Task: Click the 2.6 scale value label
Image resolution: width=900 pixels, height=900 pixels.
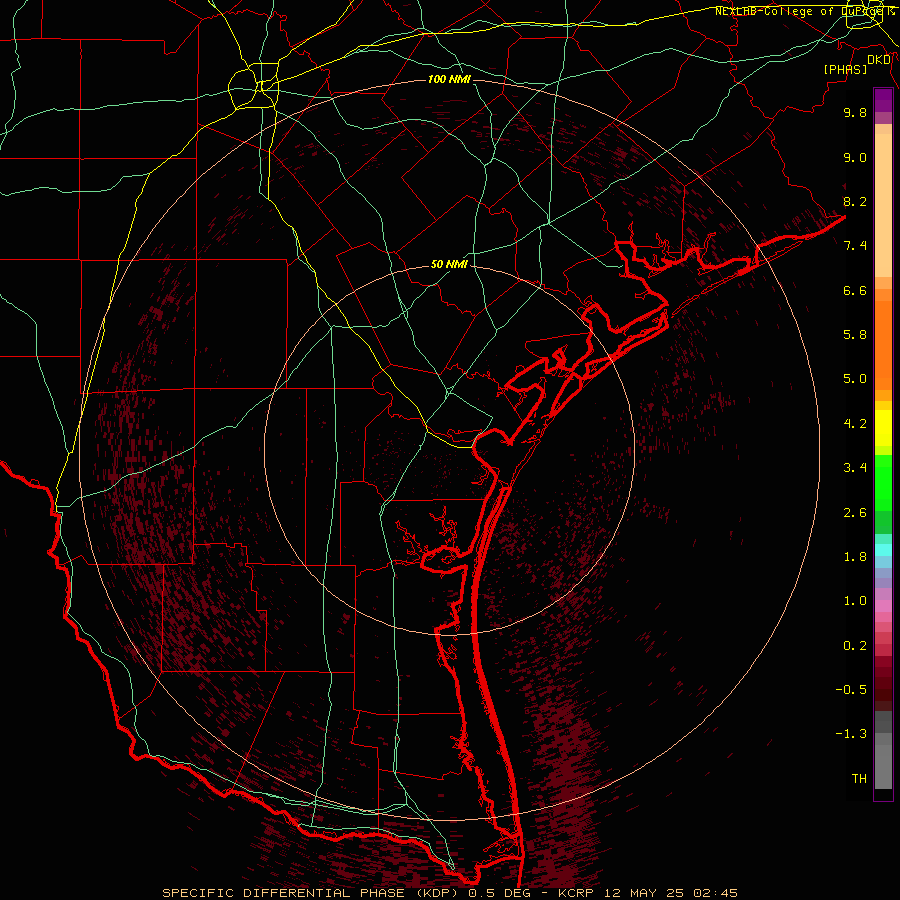Action: [x=855, y=513]
